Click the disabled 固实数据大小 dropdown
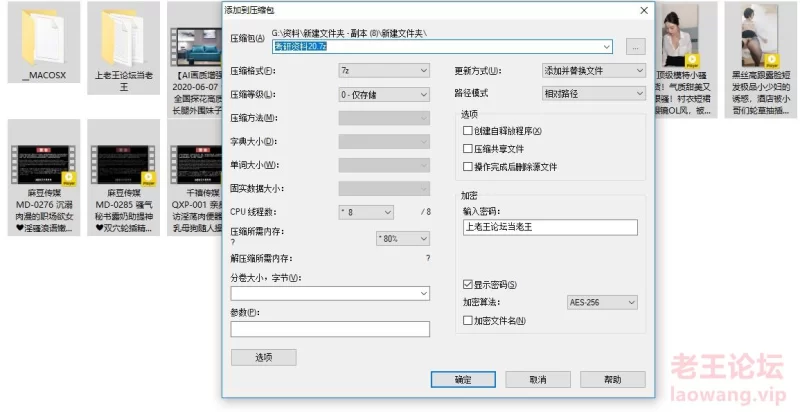Viewport: 800px width, 412px height. tap(384, 188)
